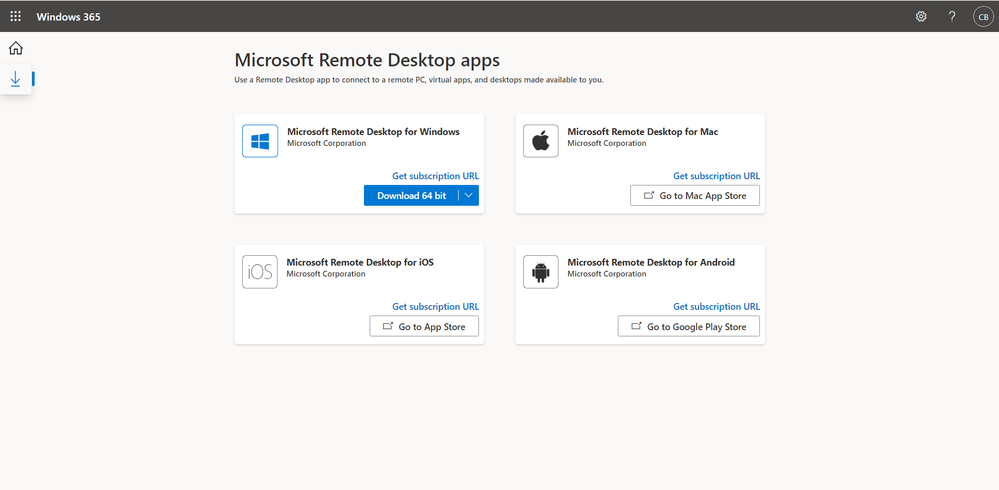Get subscription URL for Mac
The image size is (999, 490).
(716, 176)
